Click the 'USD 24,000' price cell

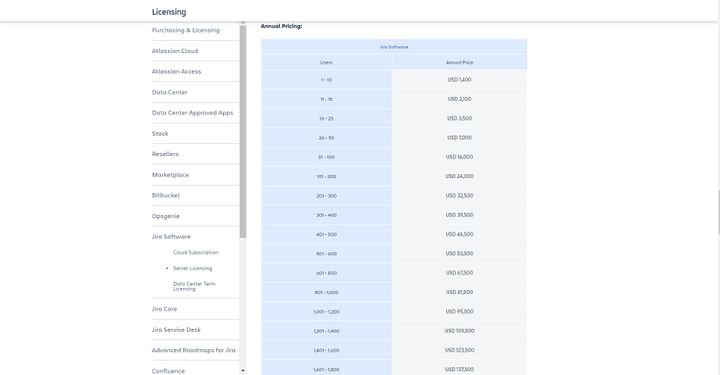460,176
